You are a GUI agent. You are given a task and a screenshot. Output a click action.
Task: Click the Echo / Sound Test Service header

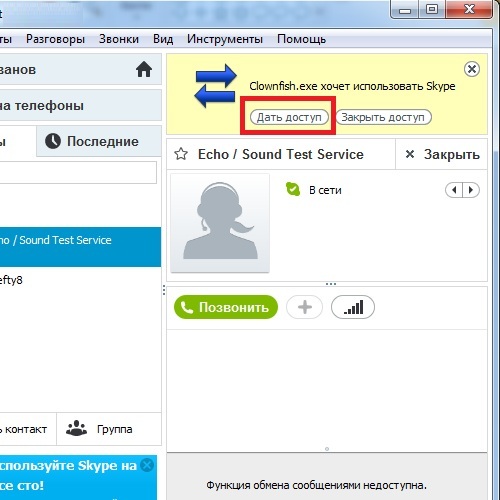(281, 154)
